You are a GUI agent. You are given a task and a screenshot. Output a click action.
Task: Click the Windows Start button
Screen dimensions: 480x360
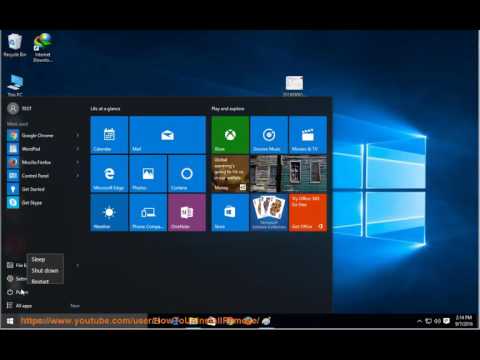coord(10,321)
